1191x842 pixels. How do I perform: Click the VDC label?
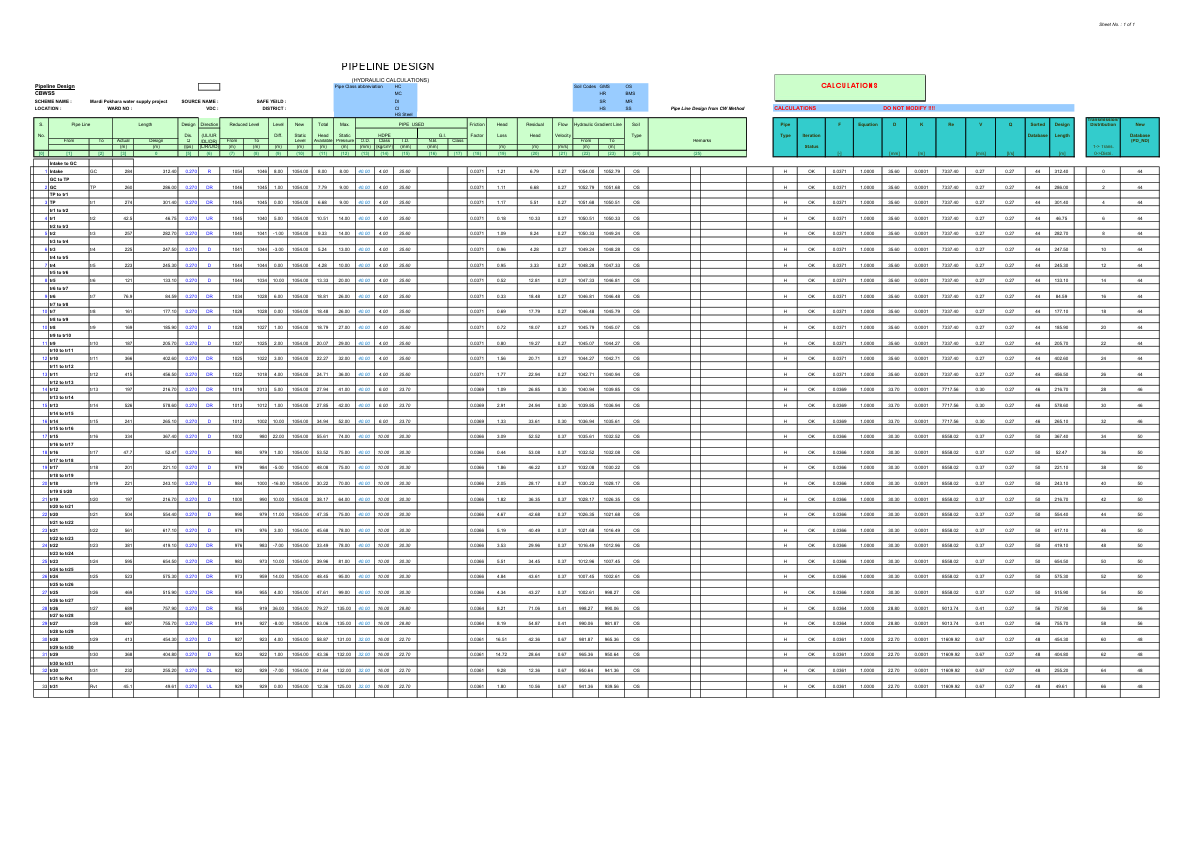point(211,109)
